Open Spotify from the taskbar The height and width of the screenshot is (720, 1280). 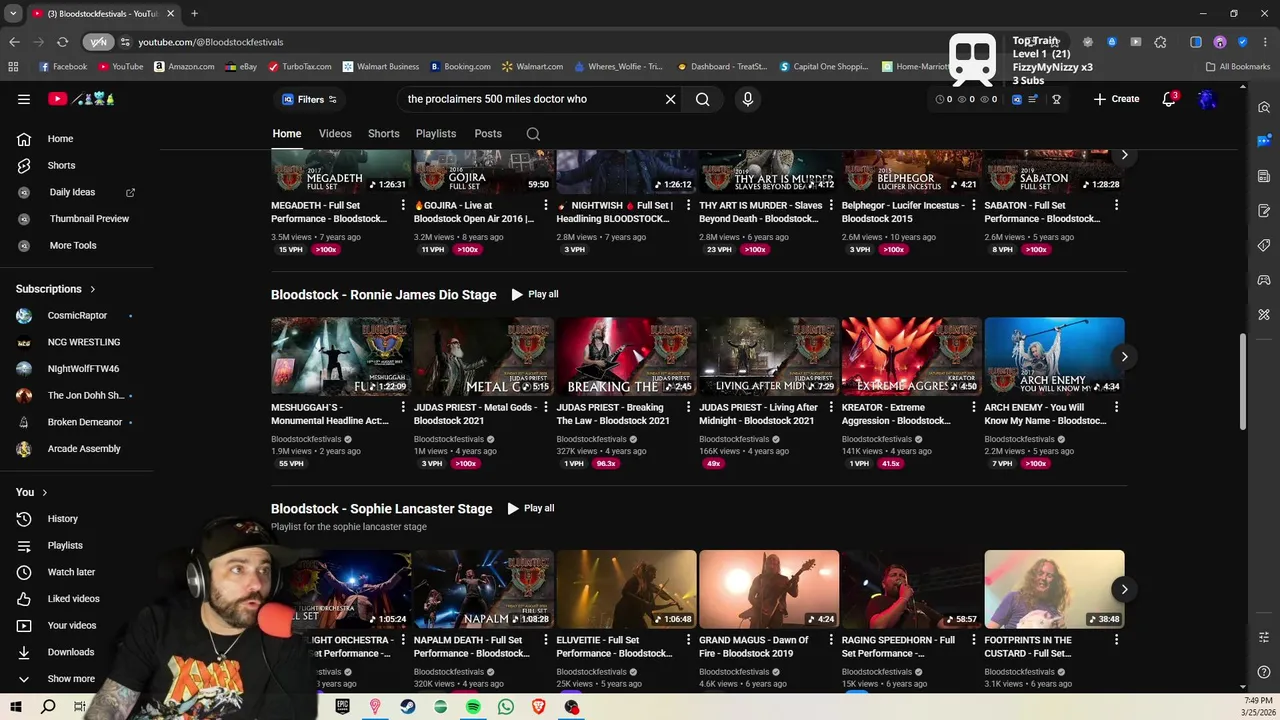[x=473, y=707]
